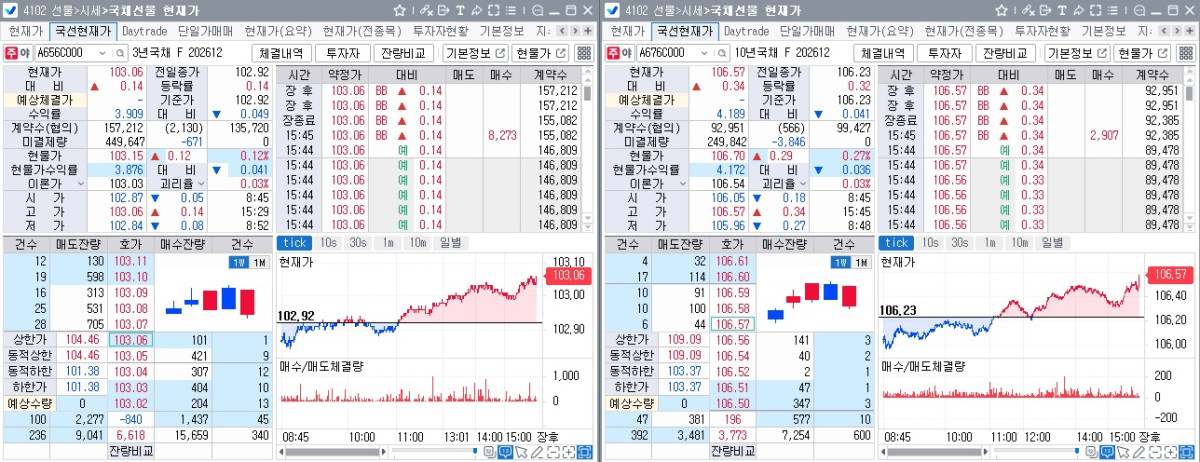Image resolution: width=1200 pixels, height=462 pixels.
Task: Click the grid layout icon in right window
Action: click(1184, 53)
